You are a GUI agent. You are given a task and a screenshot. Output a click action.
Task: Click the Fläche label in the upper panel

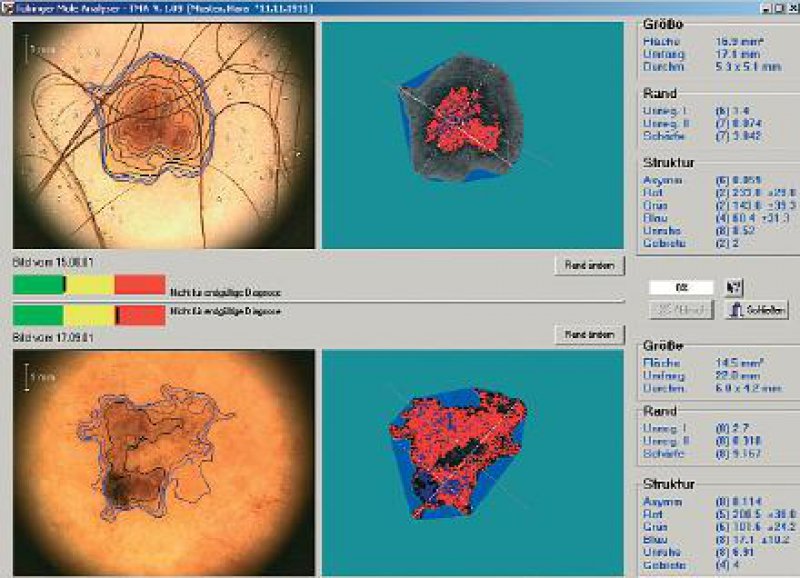(x=662, y=42)
